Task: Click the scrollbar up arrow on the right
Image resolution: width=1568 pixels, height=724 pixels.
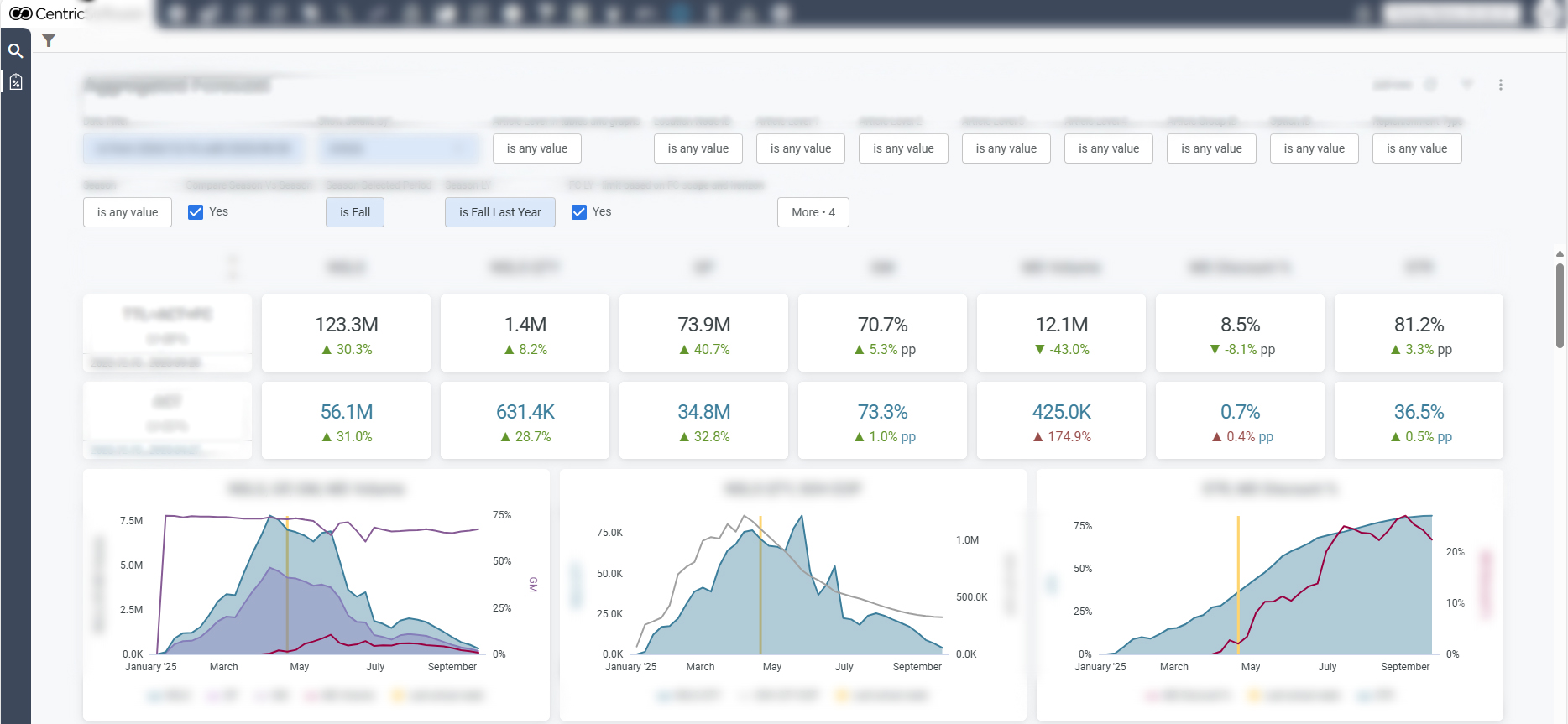Action: tap(1560, 253)
